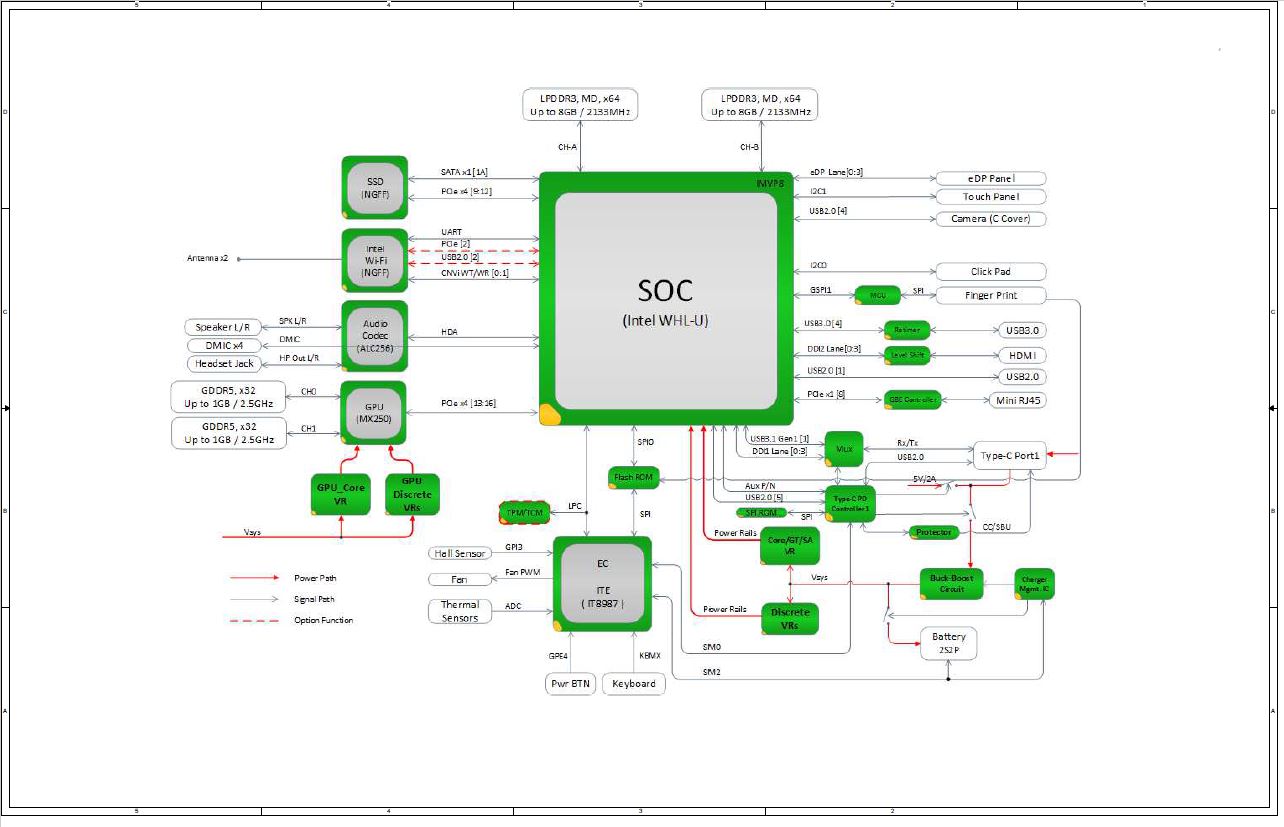This screenshot has height=827, width=1284.
Task: Click the Speaker L/R box
Action: click(223, 327)
